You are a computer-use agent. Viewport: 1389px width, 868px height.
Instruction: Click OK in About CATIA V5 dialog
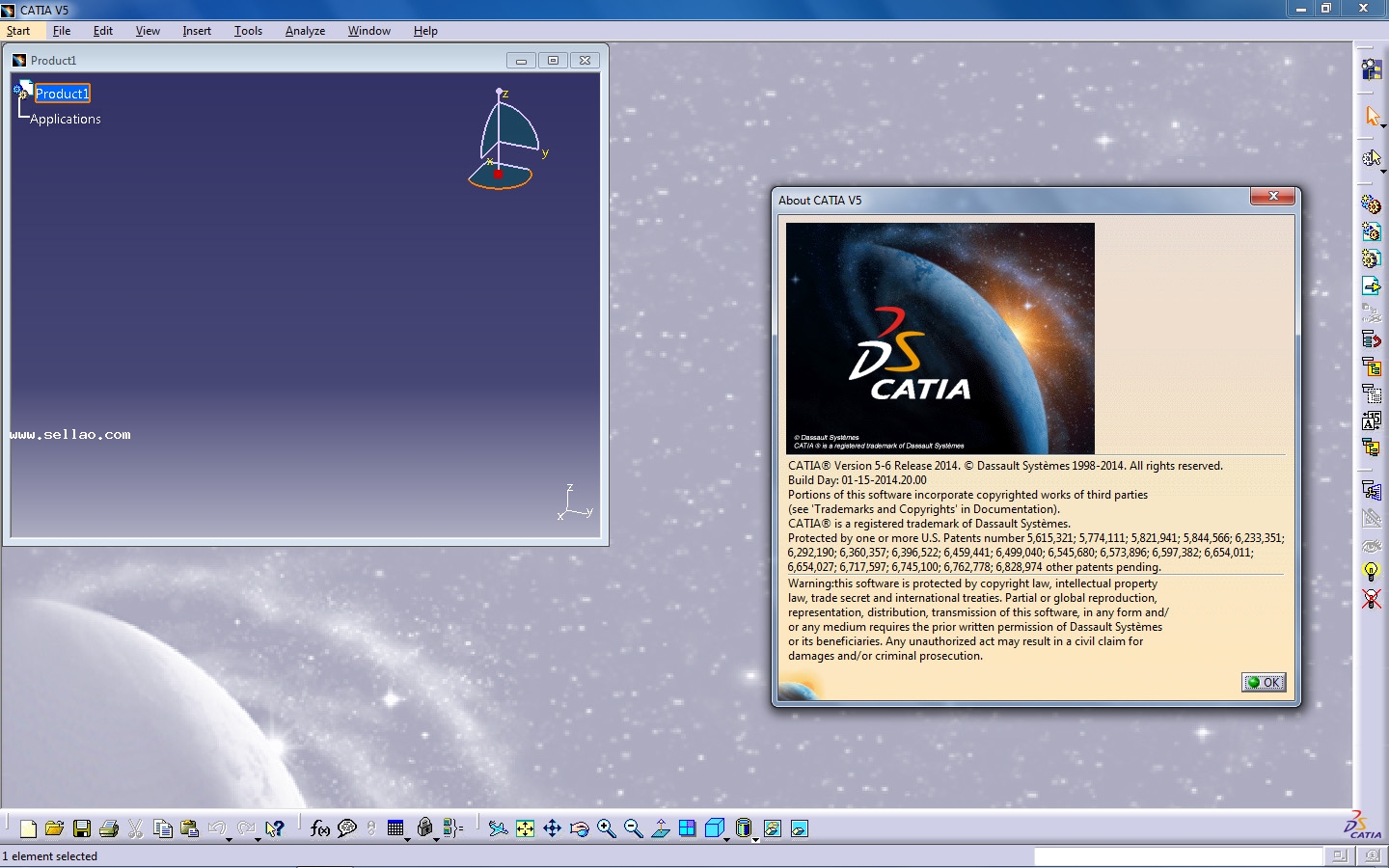pyautogui.click(x=1264, y=682)
